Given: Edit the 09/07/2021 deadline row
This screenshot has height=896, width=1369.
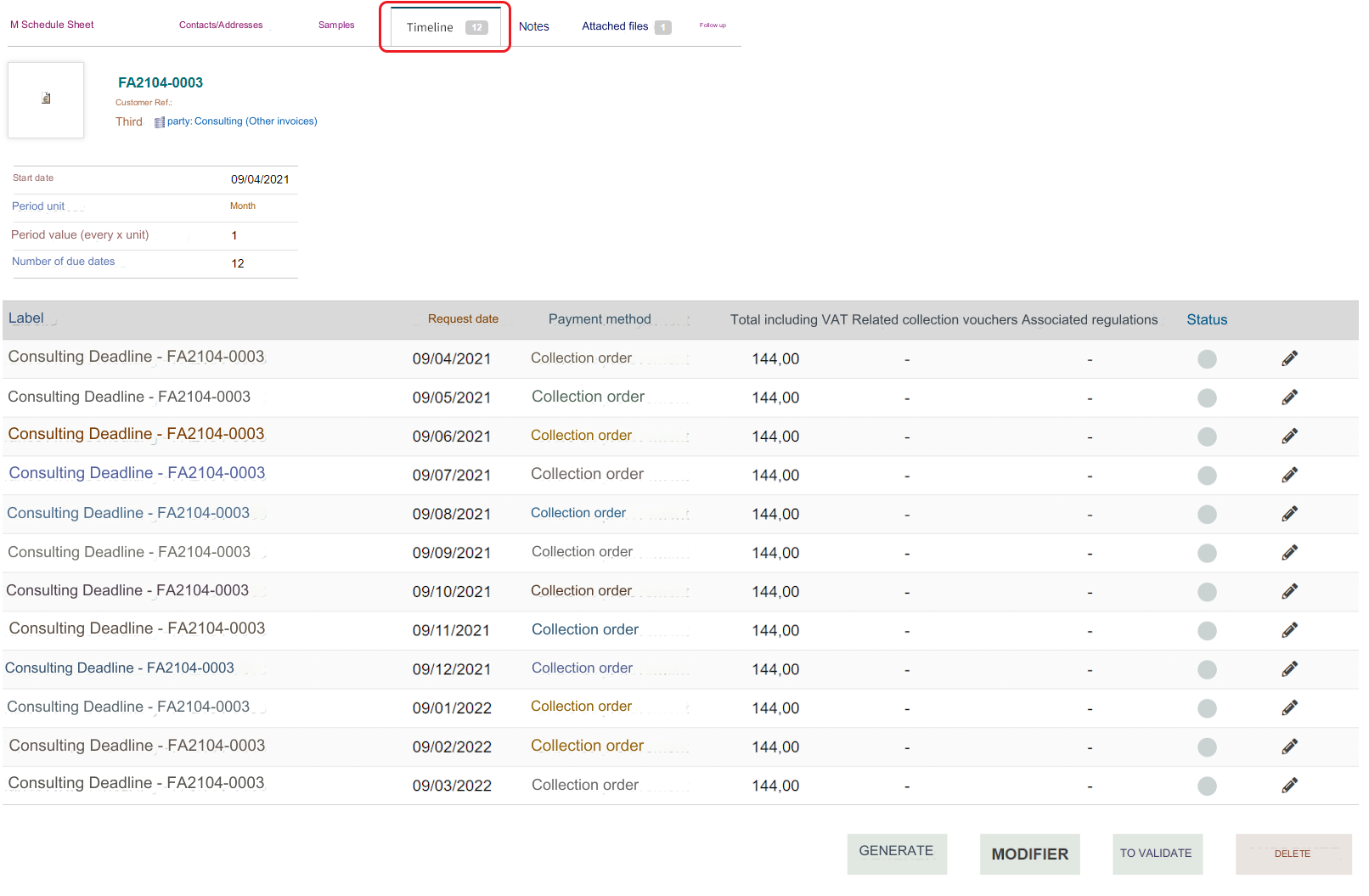Looking at the screenshot, I should tap(1289, 475).
